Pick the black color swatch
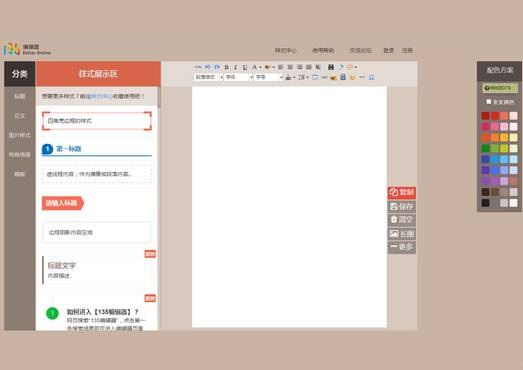The width and height of the screenshot is (523, 370). pos(485,203)
